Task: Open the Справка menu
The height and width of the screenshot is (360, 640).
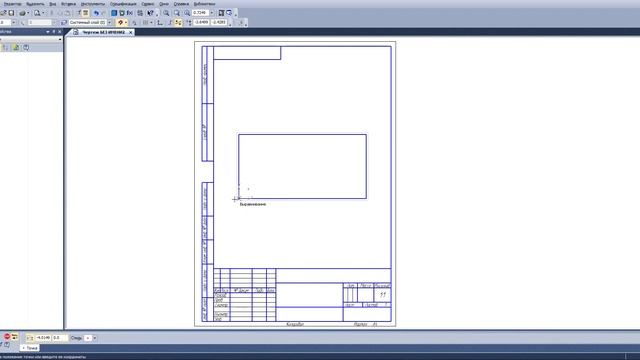Action: pyautogui.click(x=181, y=4)
